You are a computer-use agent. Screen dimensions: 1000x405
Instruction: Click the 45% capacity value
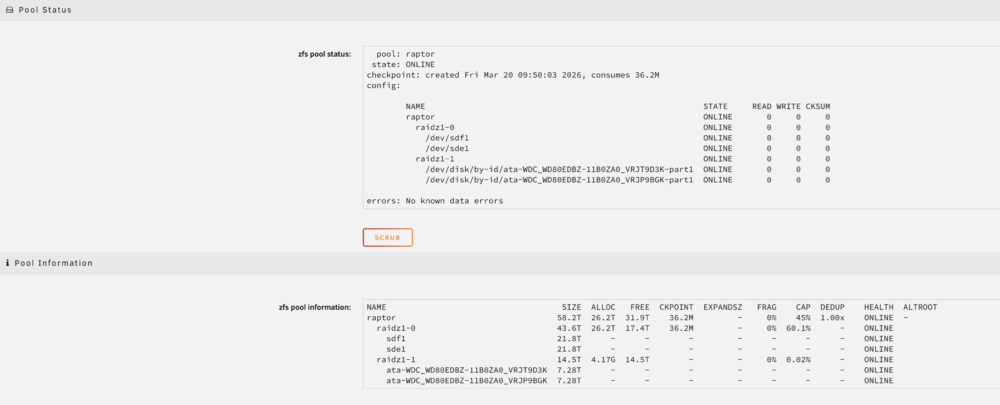[803, 318]
